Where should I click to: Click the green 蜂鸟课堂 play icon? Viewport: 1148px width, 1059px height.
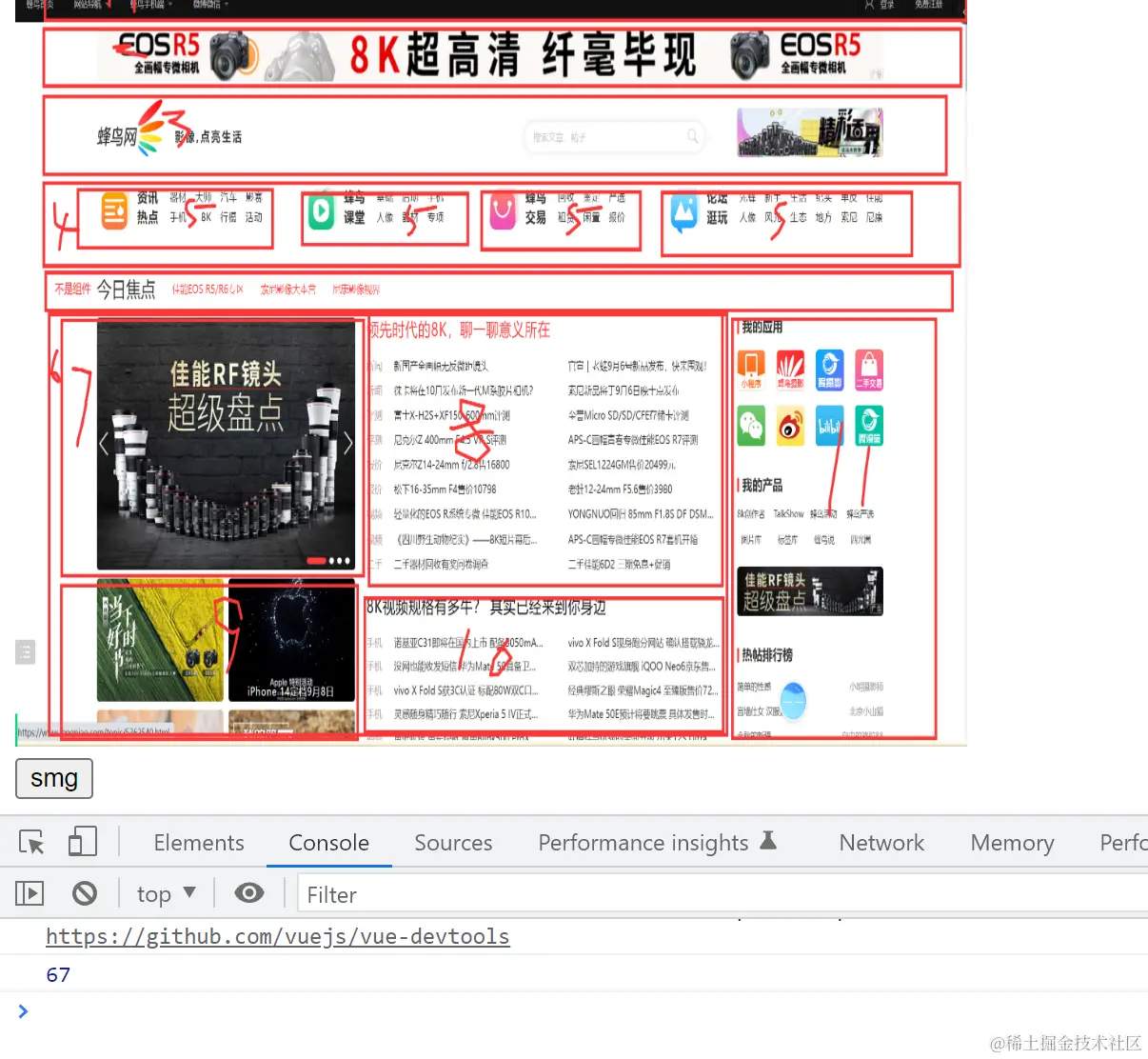point(322,210)
